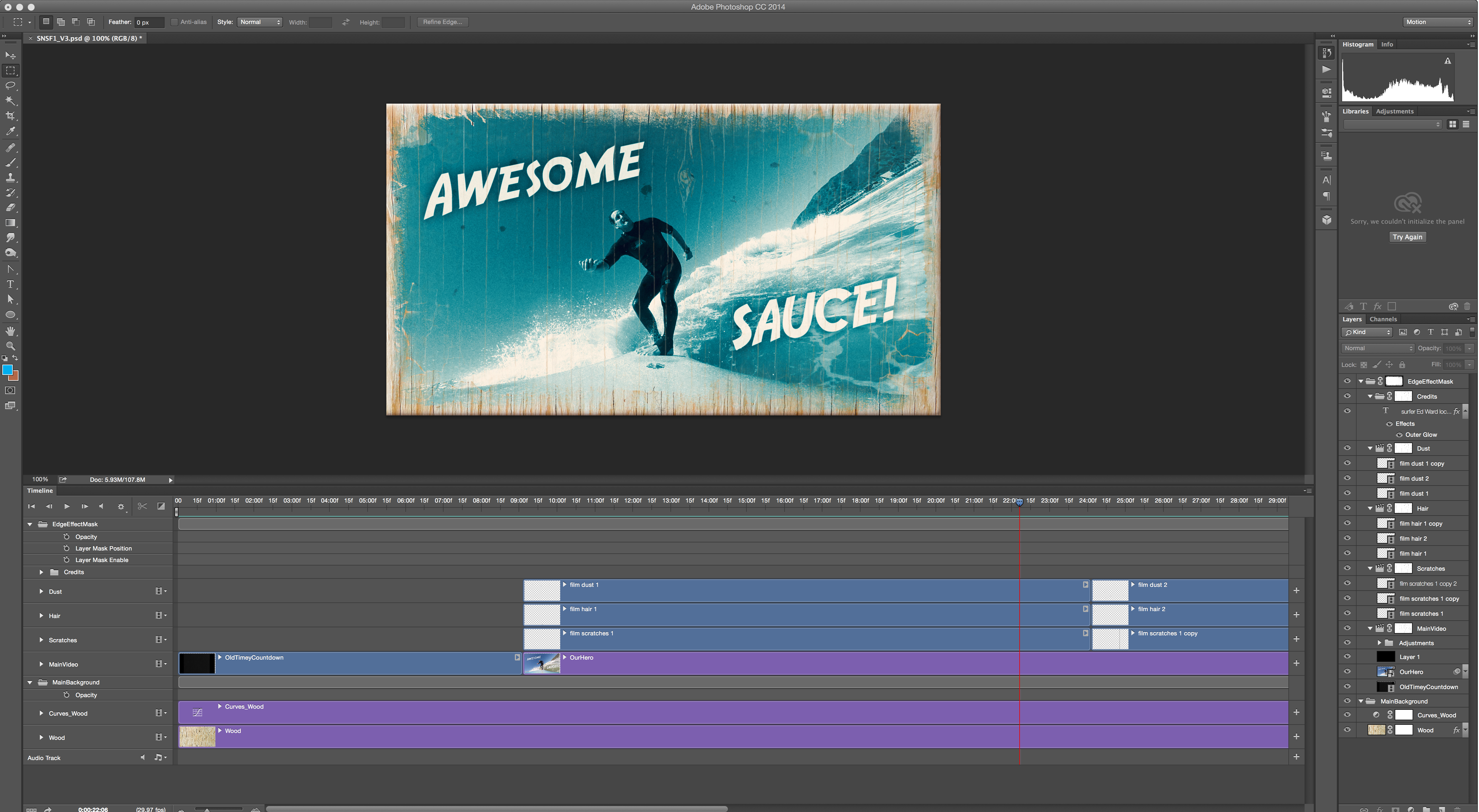Viewport: 1479px width, 812px height.
Task: Step to next frame in timeline
Action: coord(84,506)
